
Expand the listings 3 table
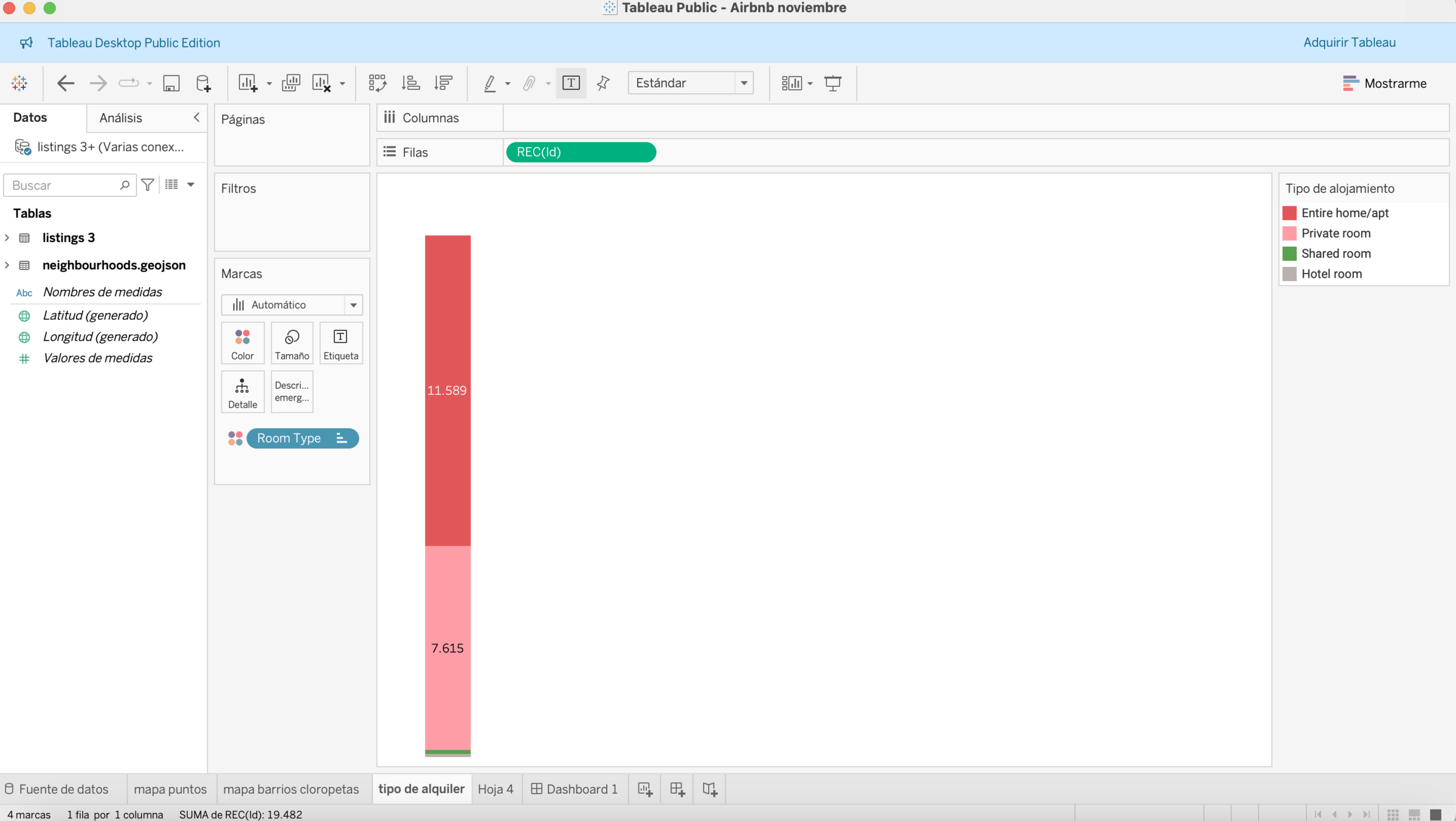coord(7,238)
